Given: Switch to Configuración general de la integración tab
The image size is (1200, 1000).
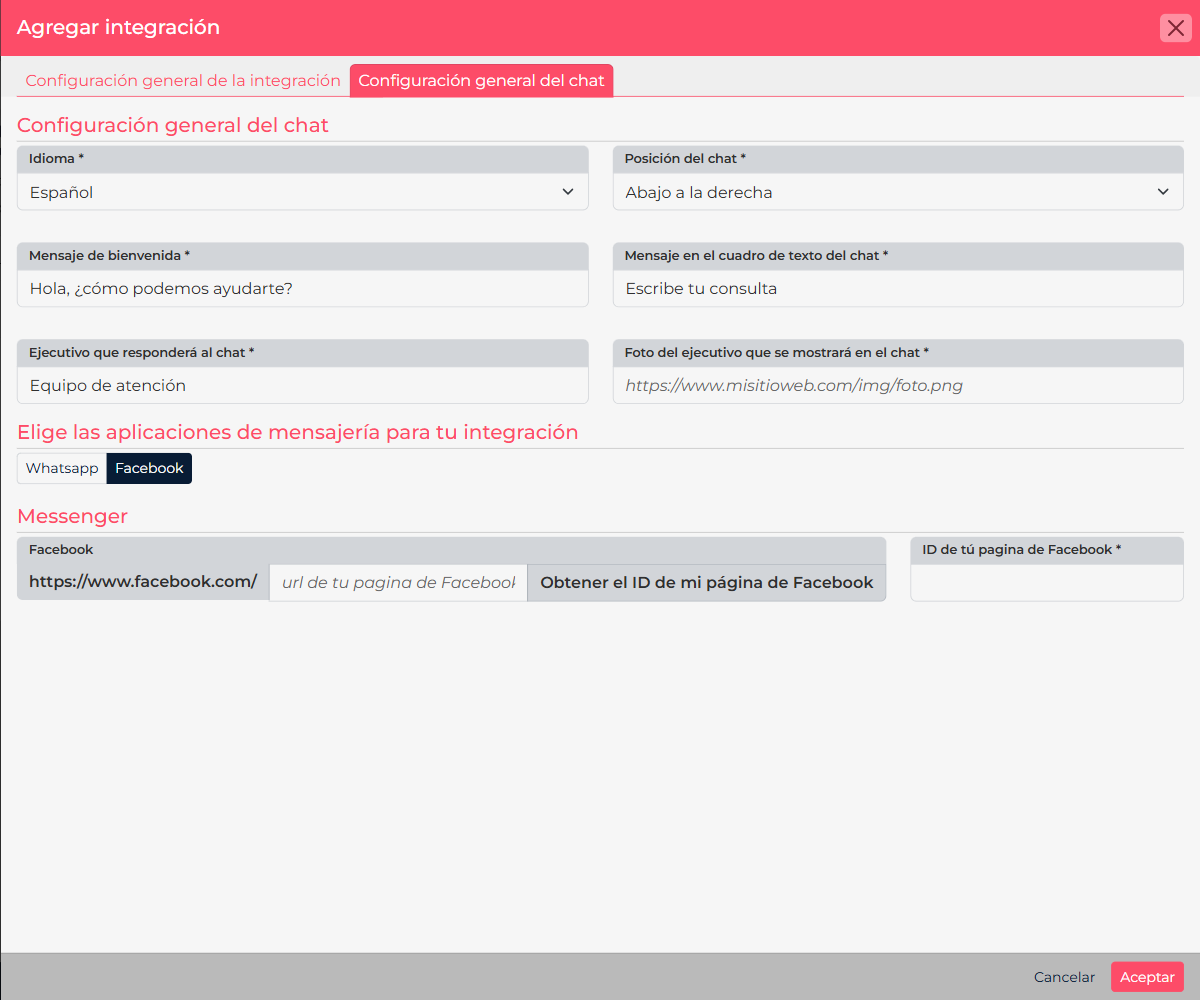Looking at the screenshot, I should tap(183, 81).
